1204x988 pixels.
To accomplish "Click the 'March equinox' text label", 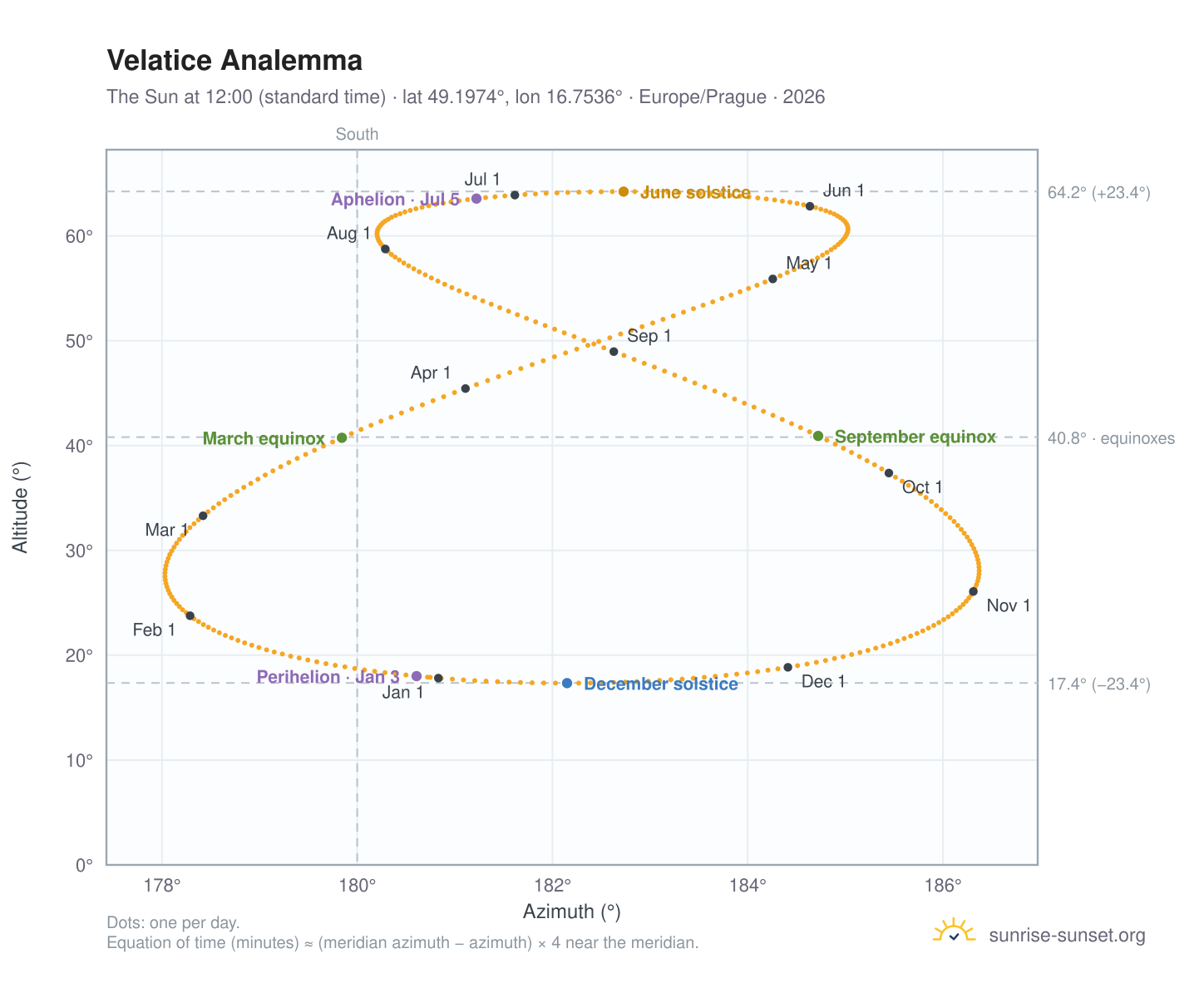I will click(264, 438).
